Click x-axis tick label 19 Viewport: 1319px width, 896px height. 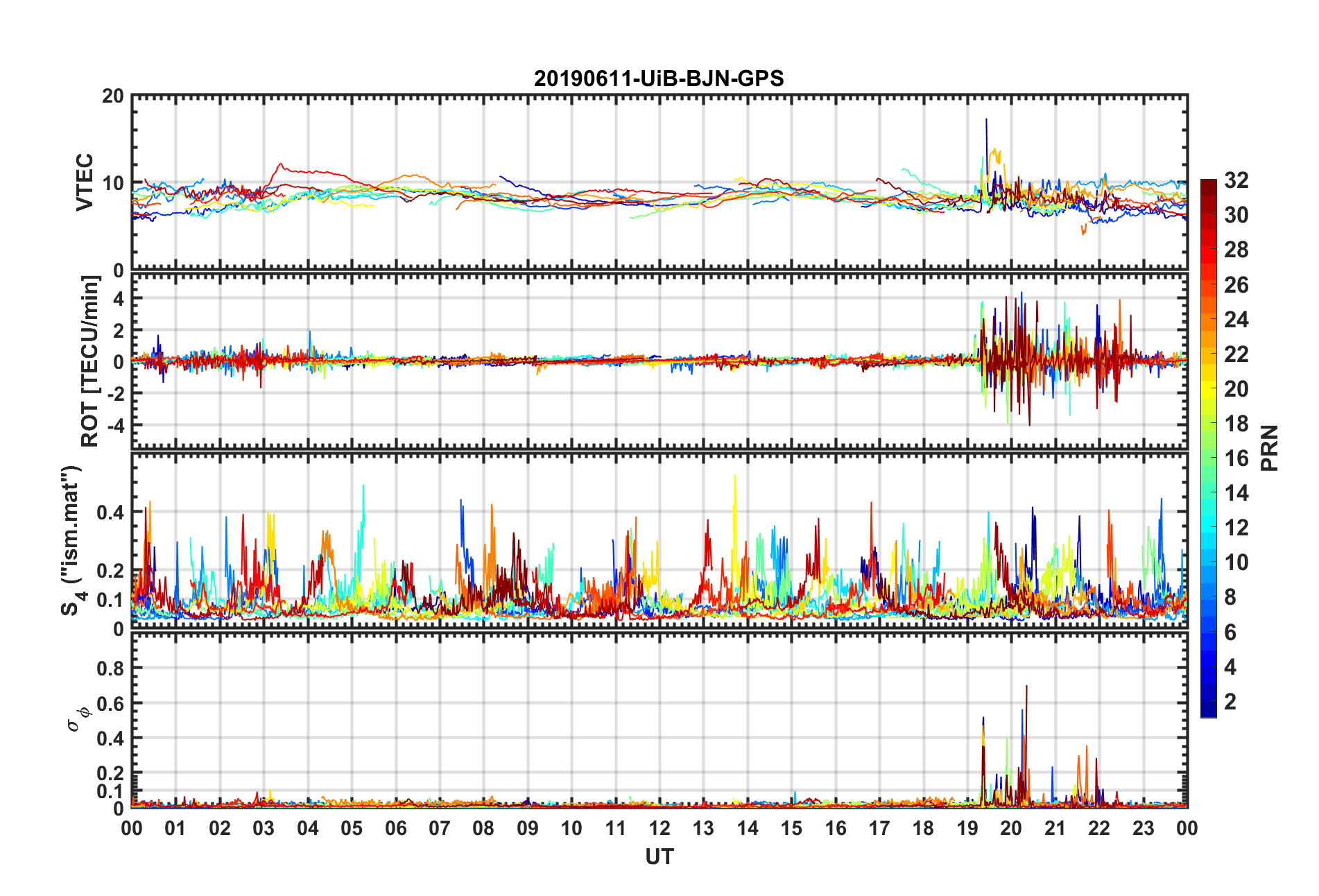pyautogui.click(x=967, y=828)
